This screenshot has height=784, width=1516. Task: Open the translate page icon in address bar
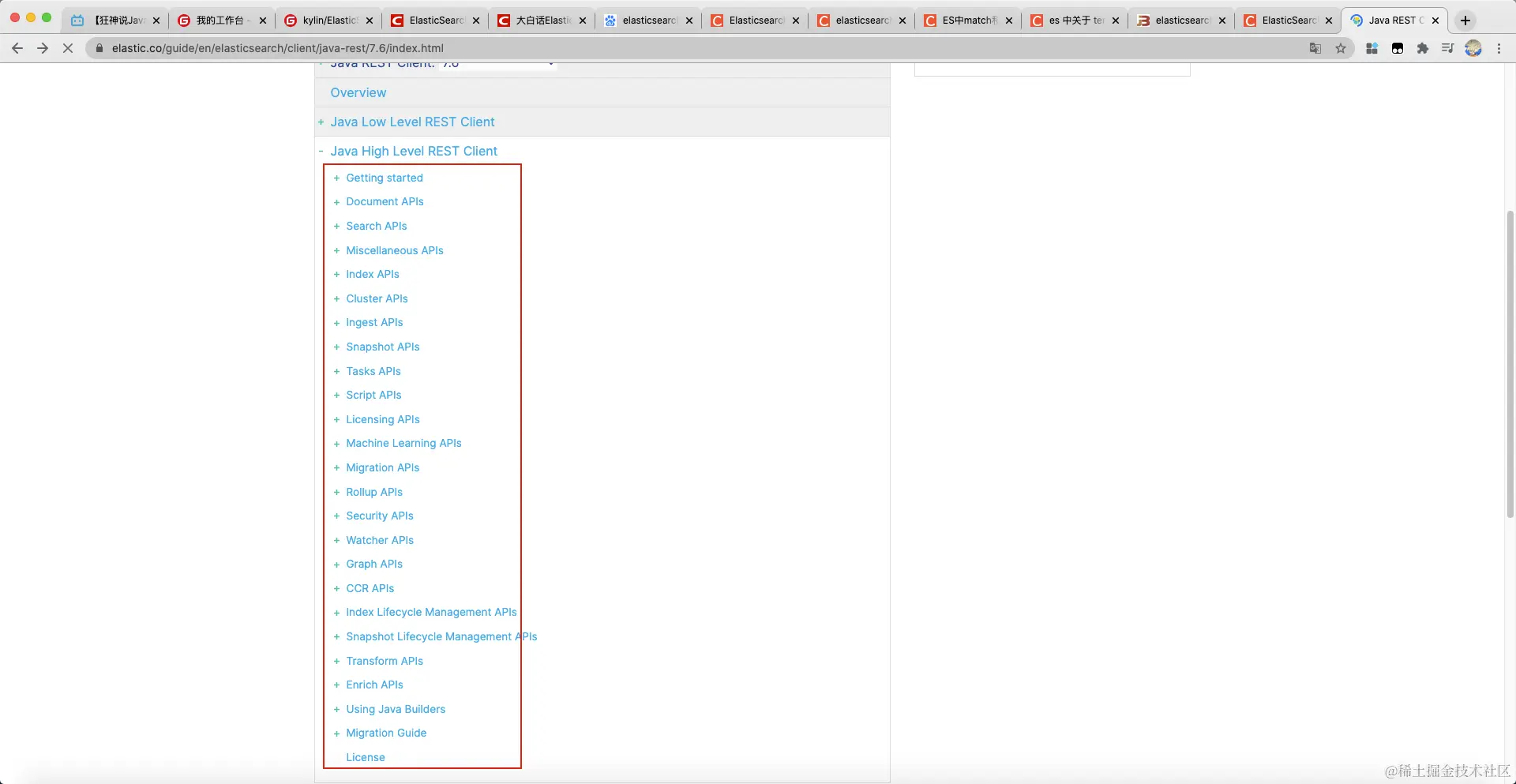pos(1315,48)
